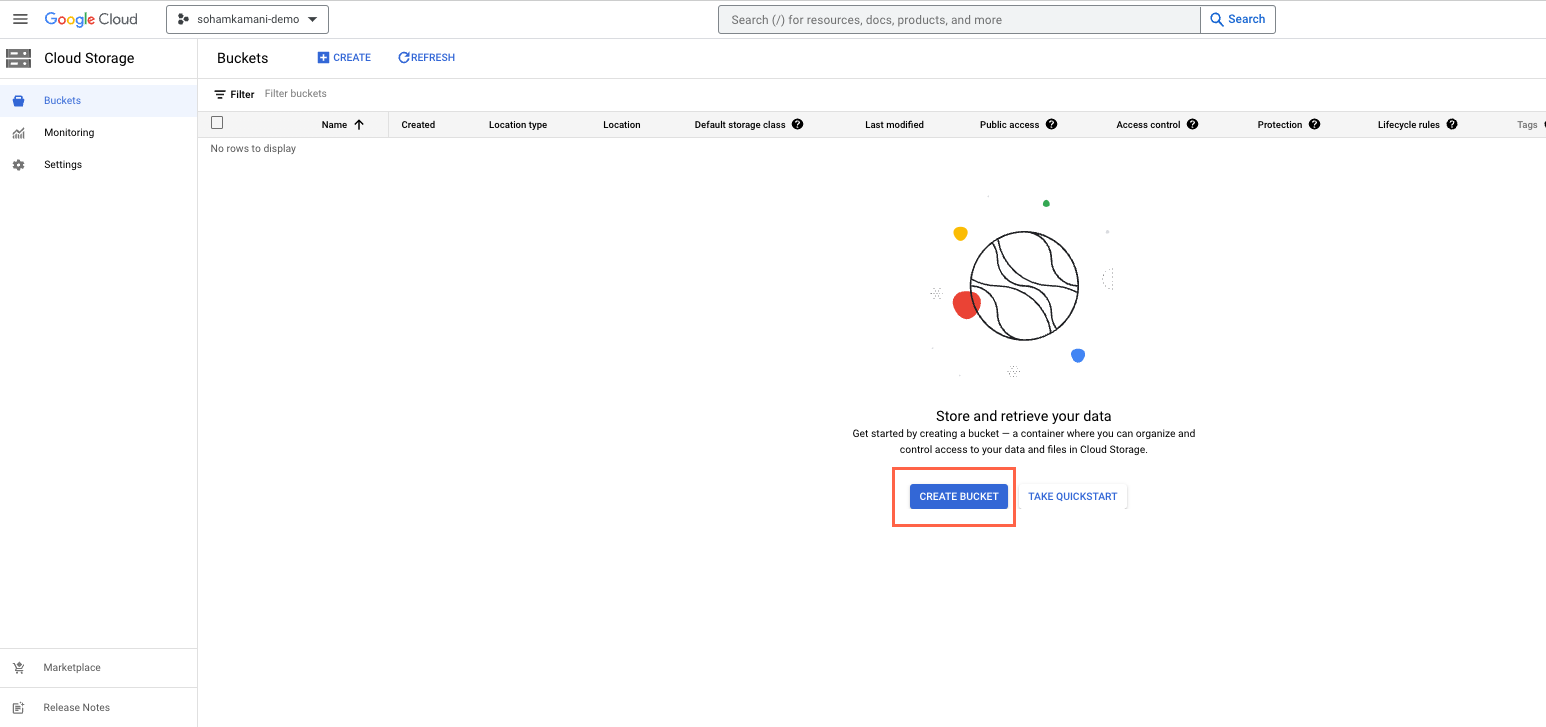The image size is (1546, 727).
Task: Open Monitoring in the sidebar
Action: [x=69, y=132]
